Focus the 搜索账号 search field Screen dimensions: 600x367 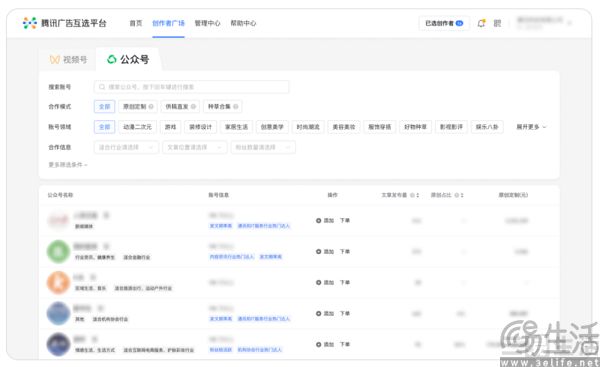pos(191,87)
